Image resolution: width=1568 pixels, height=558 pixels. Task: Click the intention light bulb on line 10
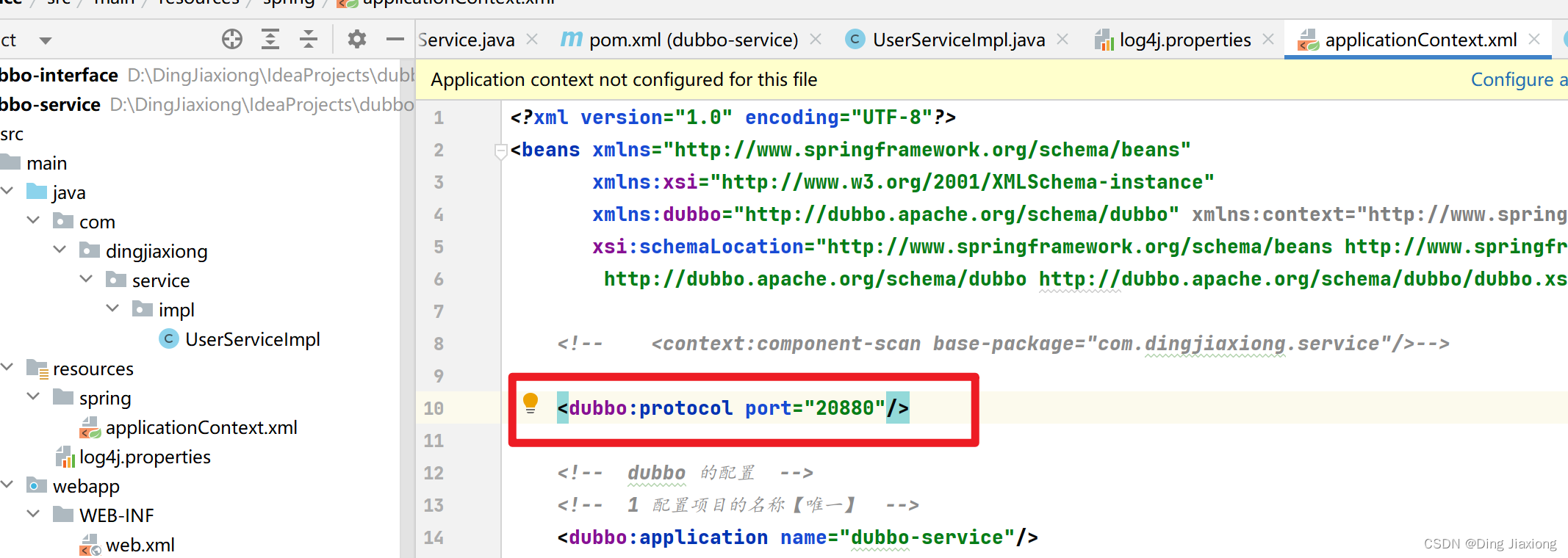[531, 403]
